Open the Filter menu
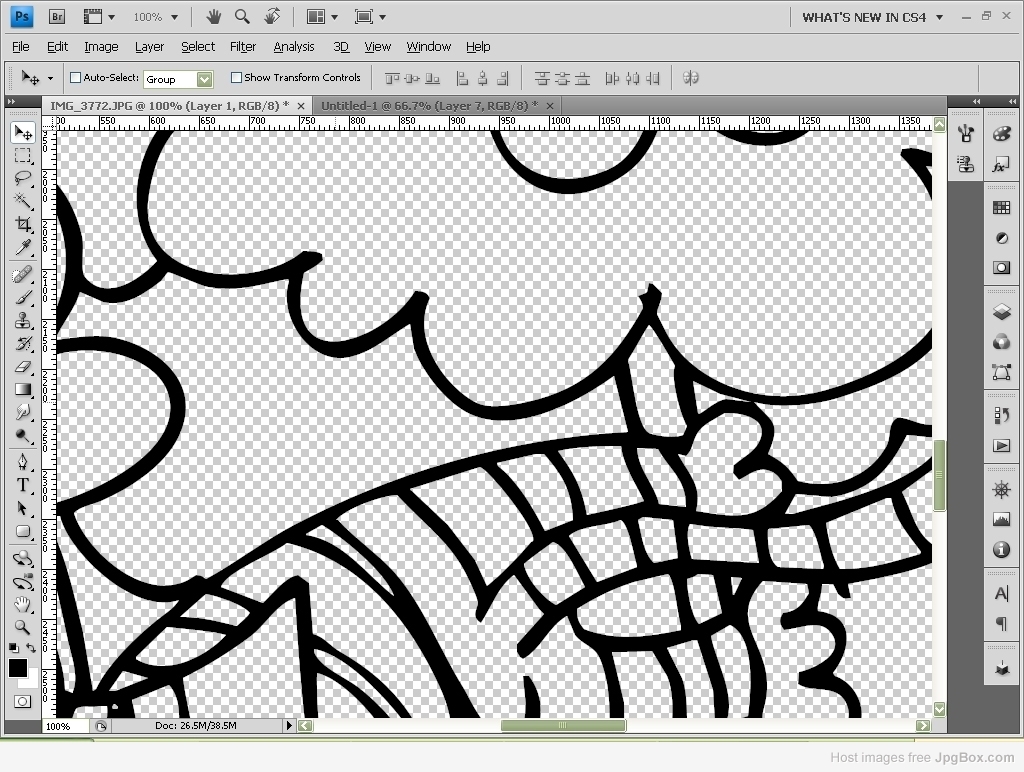 click(242, 46)
